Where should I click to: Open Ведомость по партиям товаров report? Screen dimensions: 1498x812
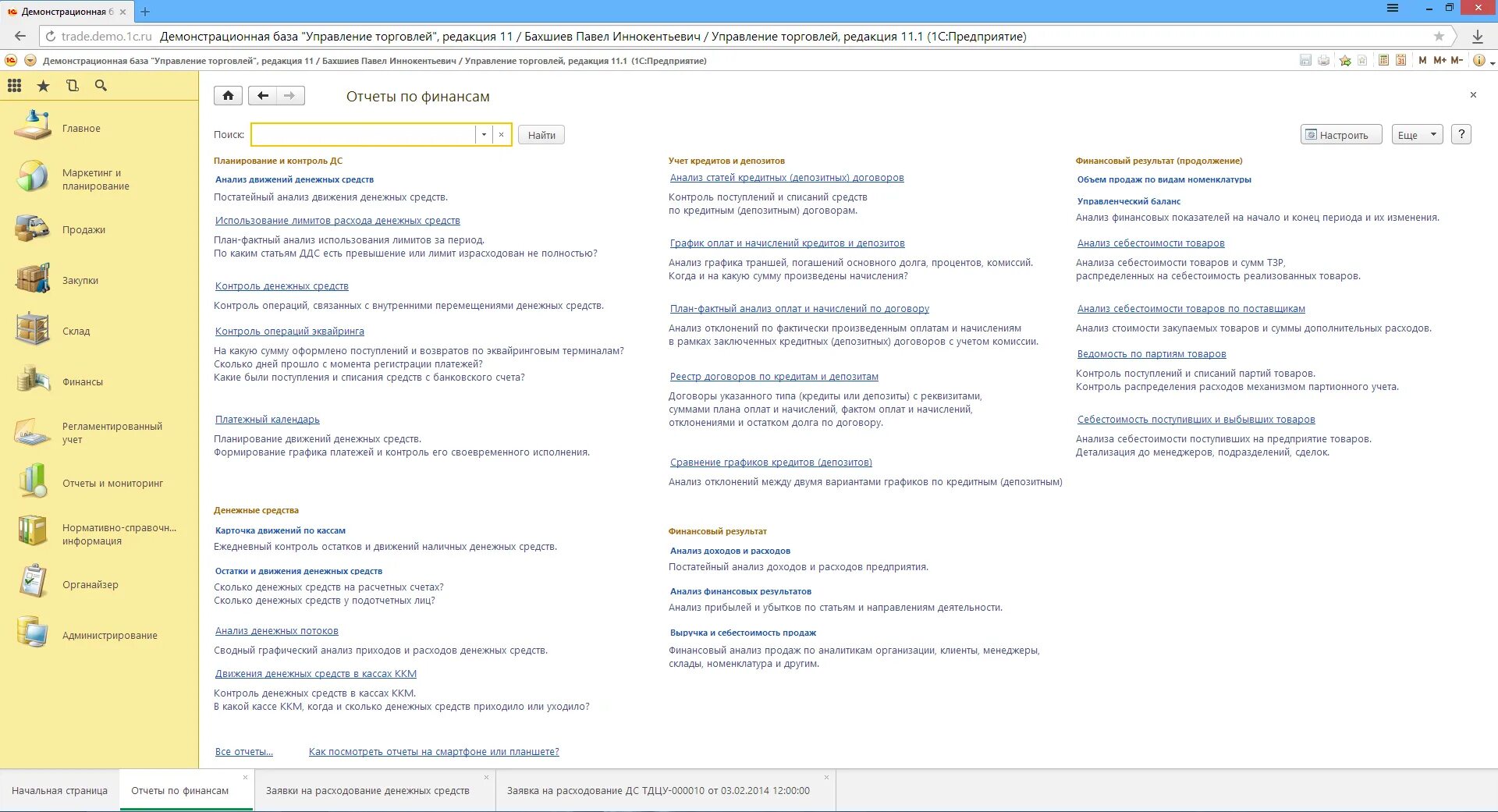(x=1152, y=354)
